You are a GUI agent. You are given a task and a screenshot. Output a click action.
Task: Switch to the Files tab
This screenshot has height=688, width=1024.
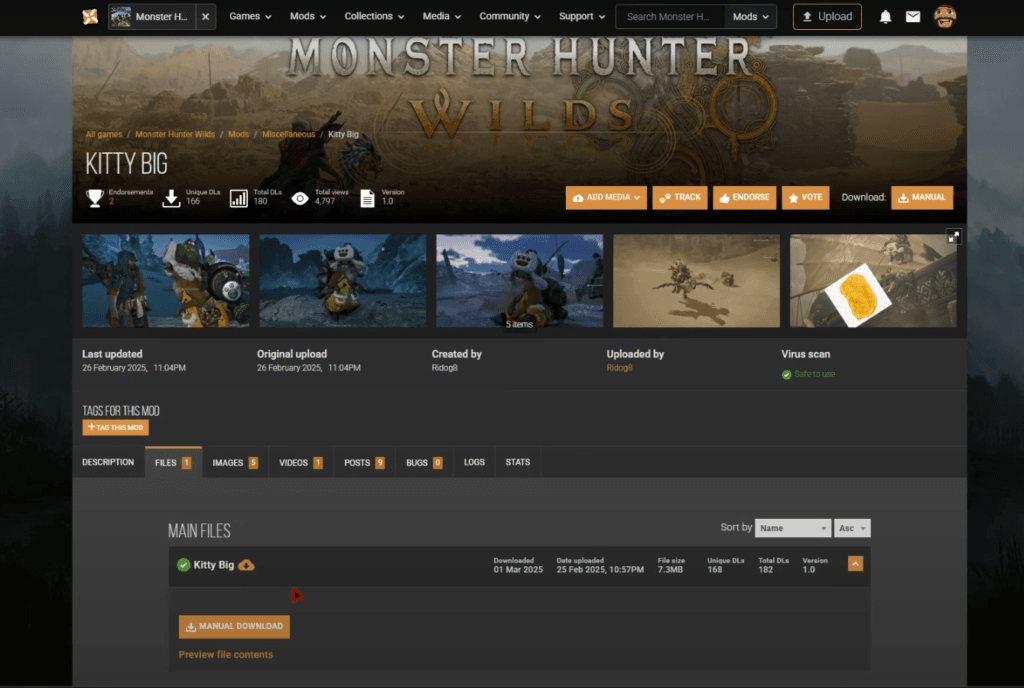click(x=173, y=462)
